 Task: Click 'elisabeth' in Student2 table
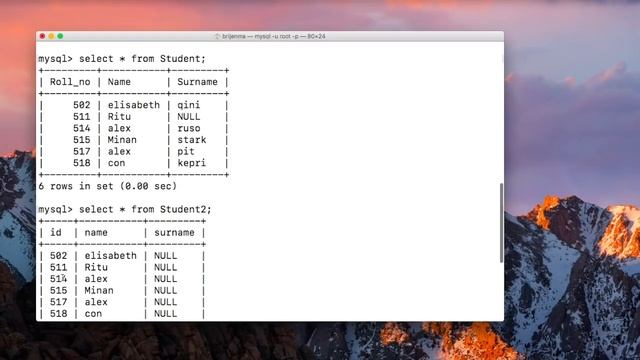pos(111,256)
